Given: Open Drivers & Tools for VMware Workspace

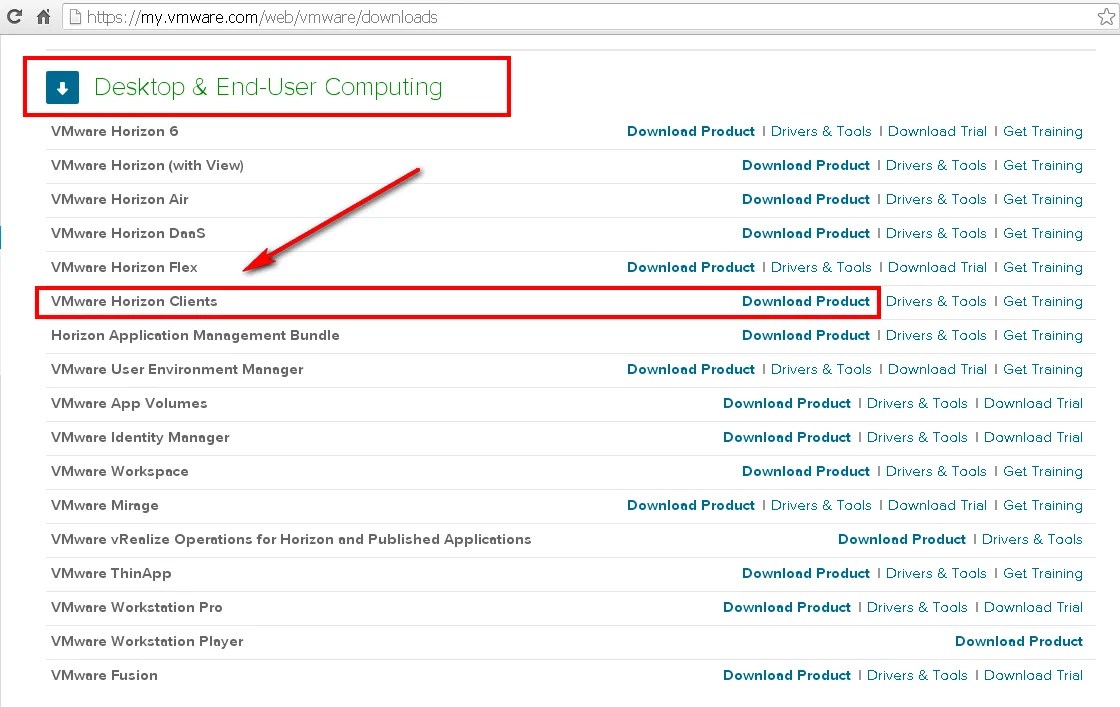Looking at the screenshot, I should (936, 471).
